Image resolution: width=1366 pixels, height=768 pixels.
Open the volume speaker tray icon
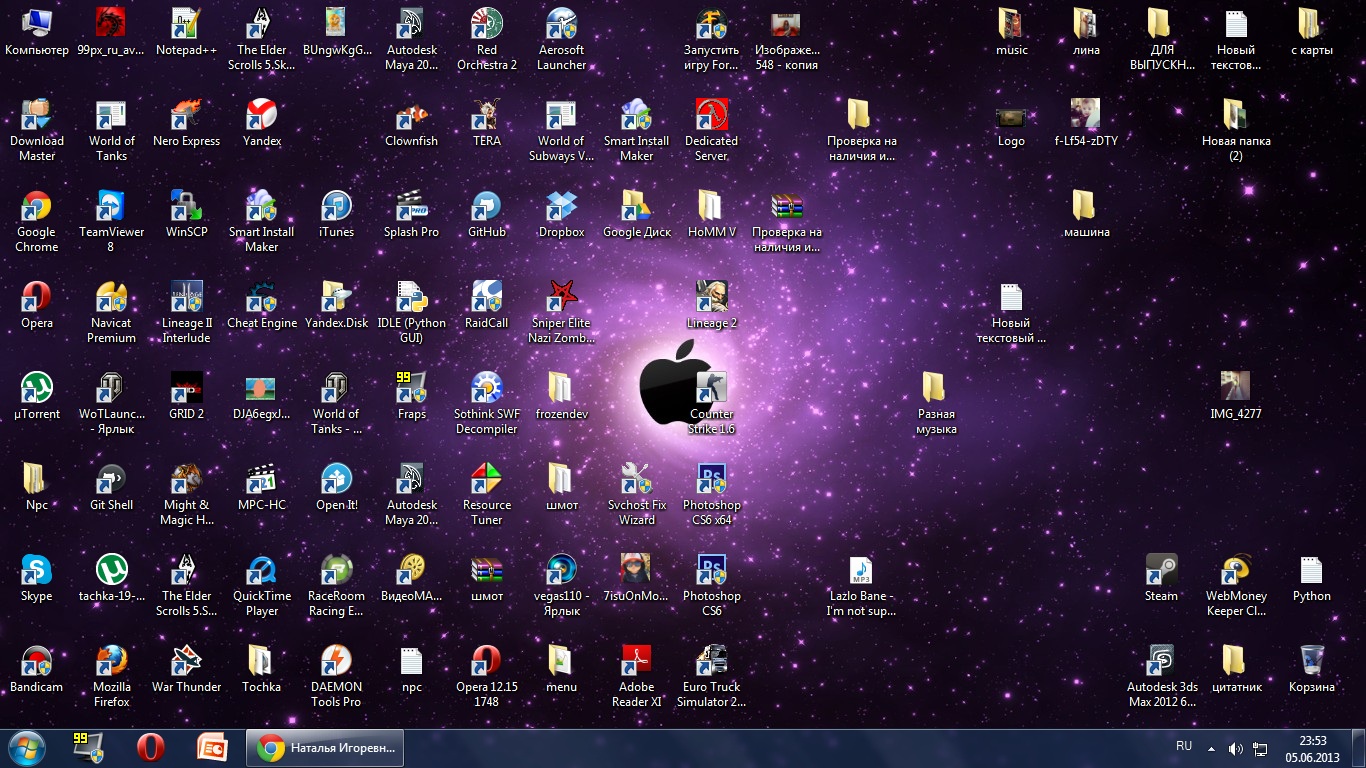point(1236,748)
